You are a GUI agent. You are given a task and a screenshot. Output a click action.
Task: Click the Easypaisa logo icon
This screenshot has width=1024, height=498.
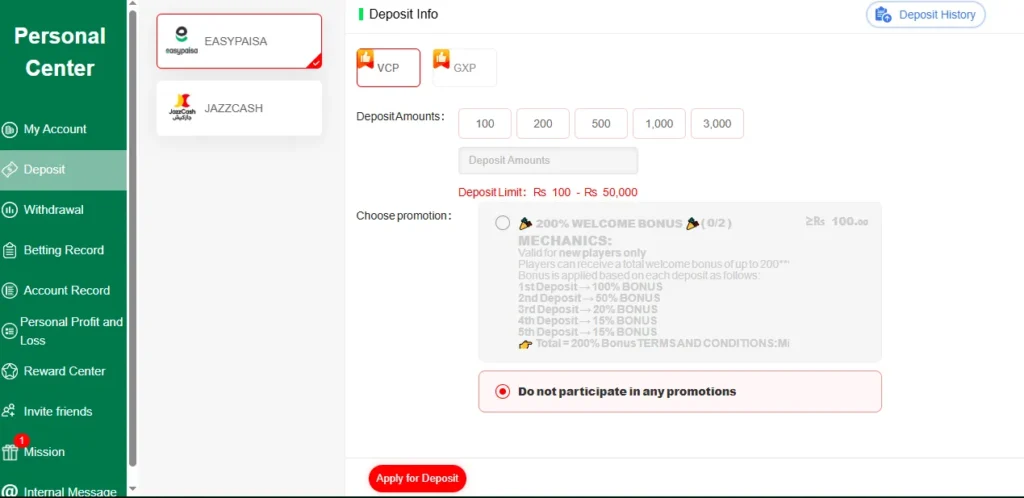pos(182,40)
